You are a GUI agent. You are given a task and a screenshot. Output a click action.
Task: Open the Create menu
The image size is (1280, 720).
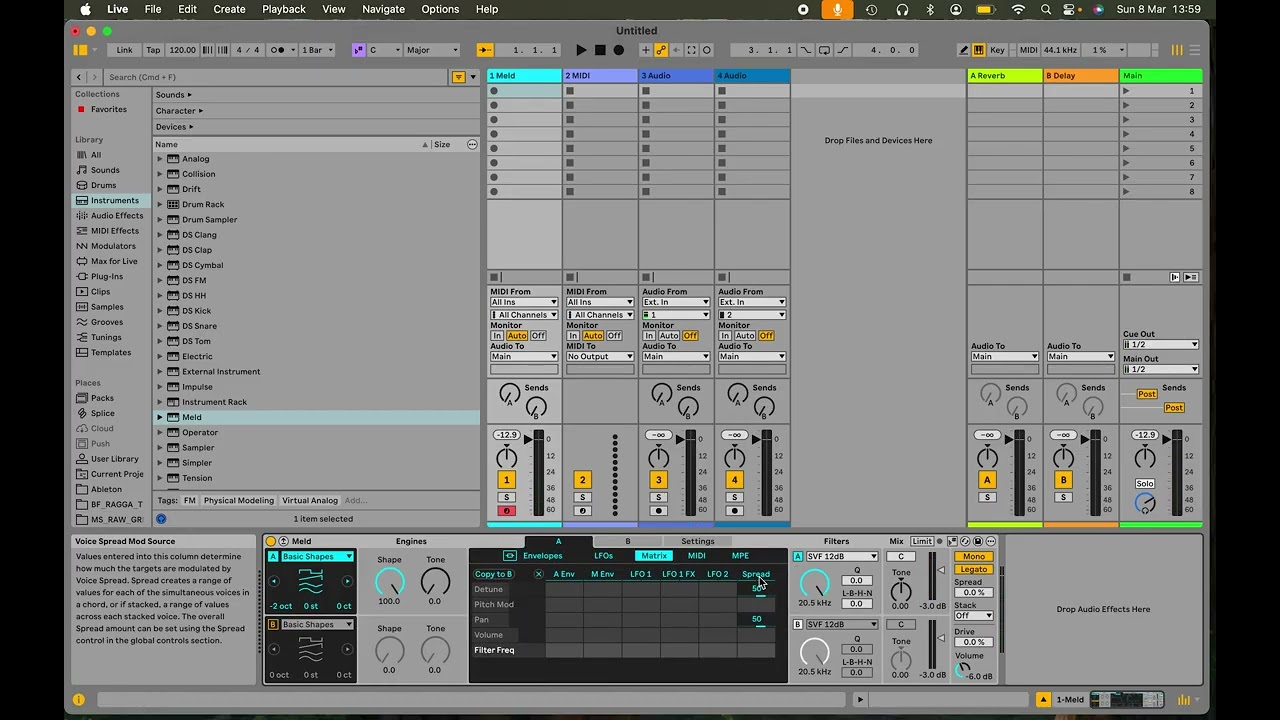pos(229,9)
